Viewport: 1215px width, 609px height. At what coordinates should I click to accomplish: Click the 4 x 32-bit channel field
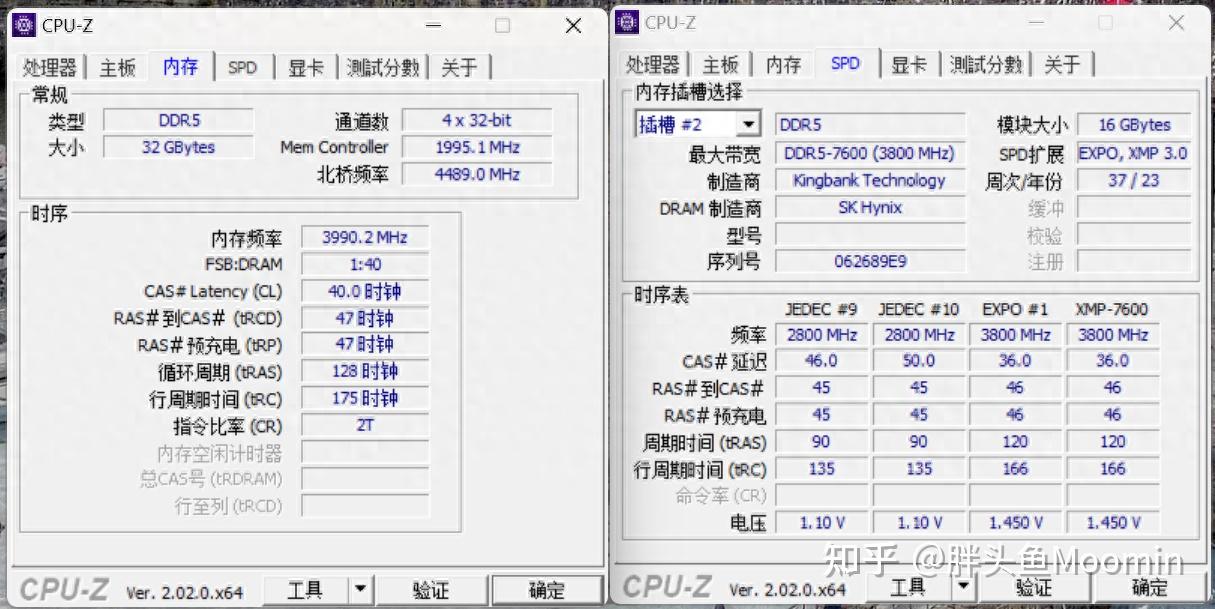(477, 120)
